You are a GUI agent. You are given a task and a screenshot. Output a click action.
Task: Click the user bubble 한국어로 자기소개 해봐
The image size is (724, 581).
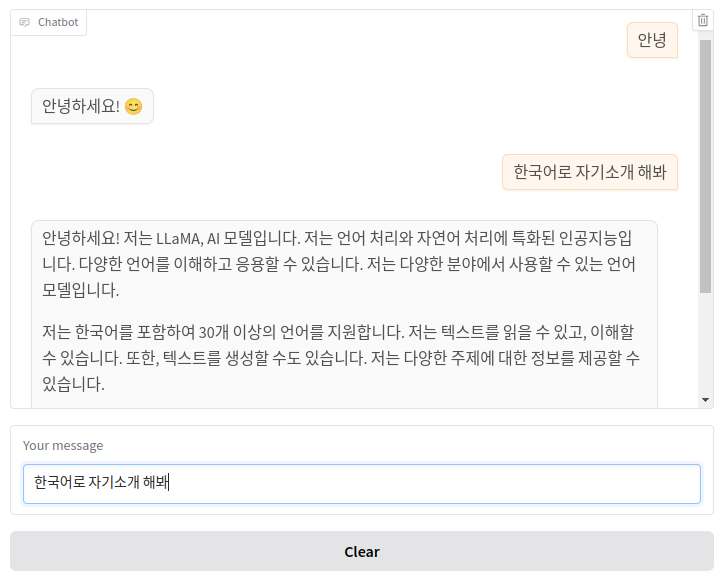pos(590,172)
